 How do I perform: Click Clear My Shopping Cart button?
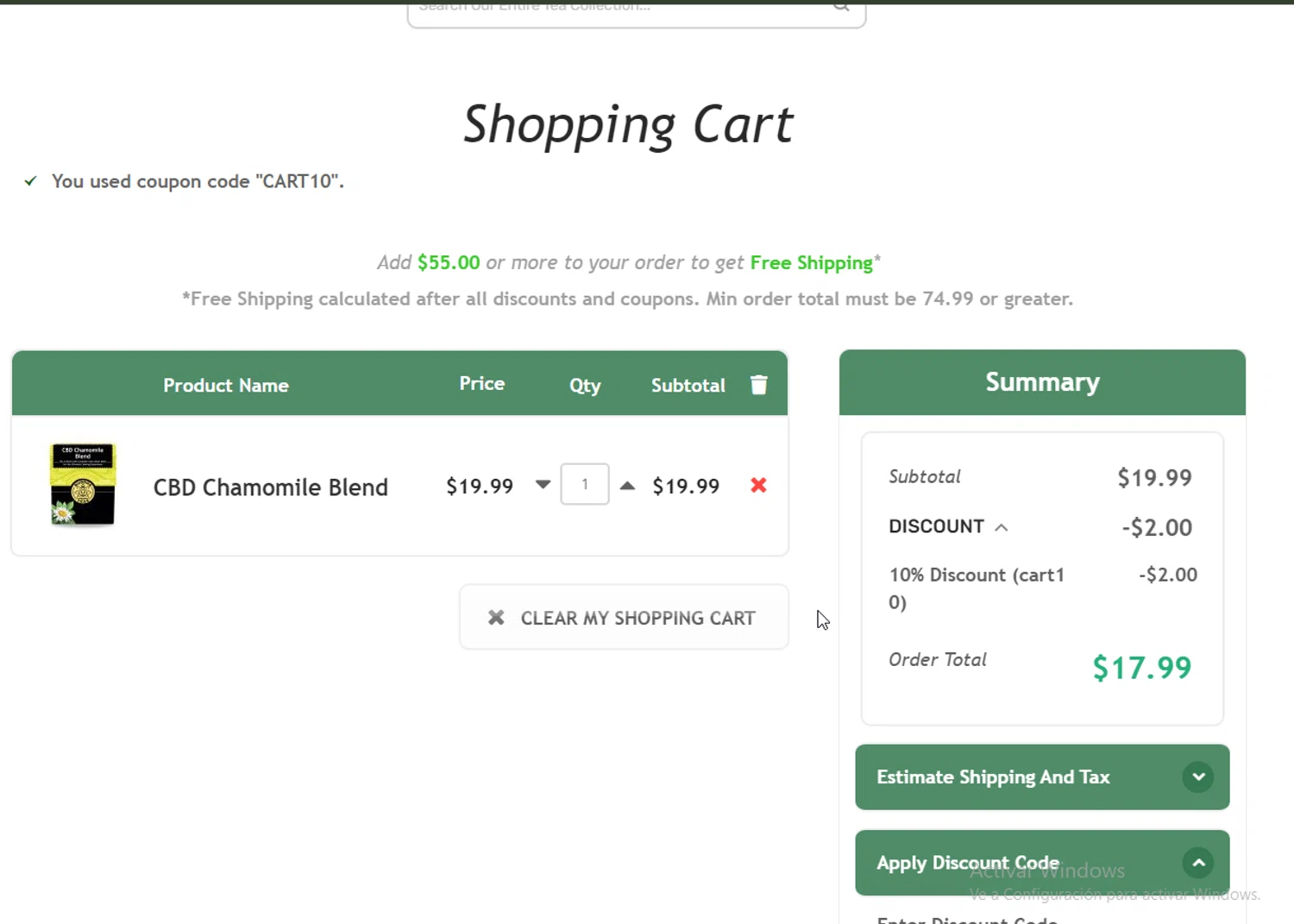(624, 618)
